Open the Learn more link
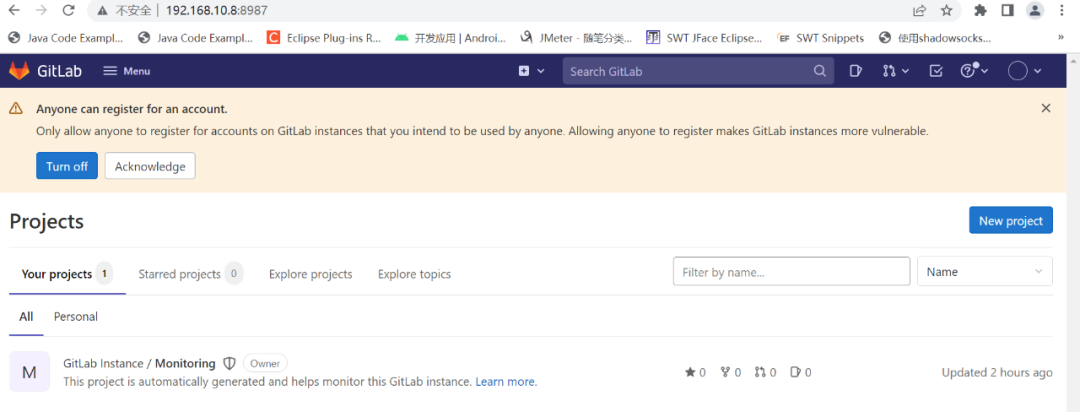Screen dimensions: 1080x412 (x=506, y=381)
